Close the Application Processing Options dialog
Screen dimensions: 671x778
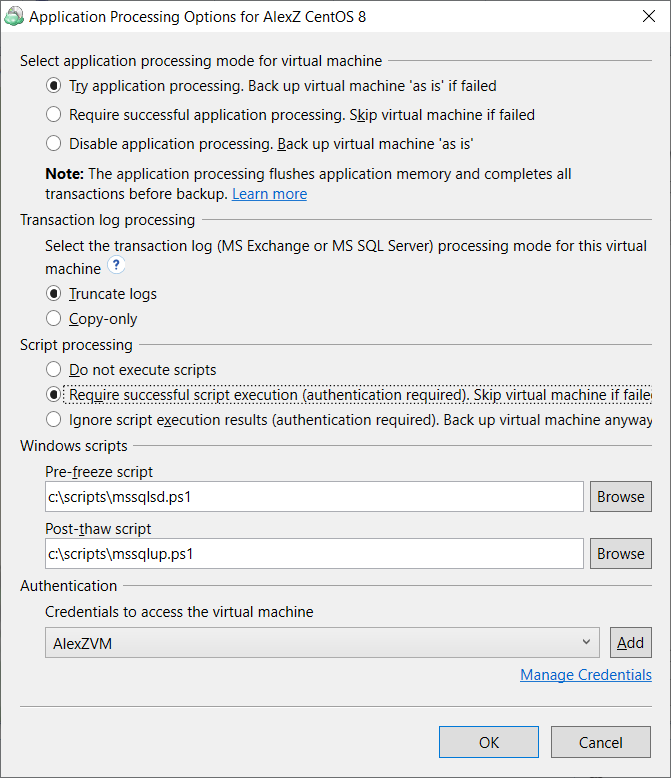[x=646, y=16]
